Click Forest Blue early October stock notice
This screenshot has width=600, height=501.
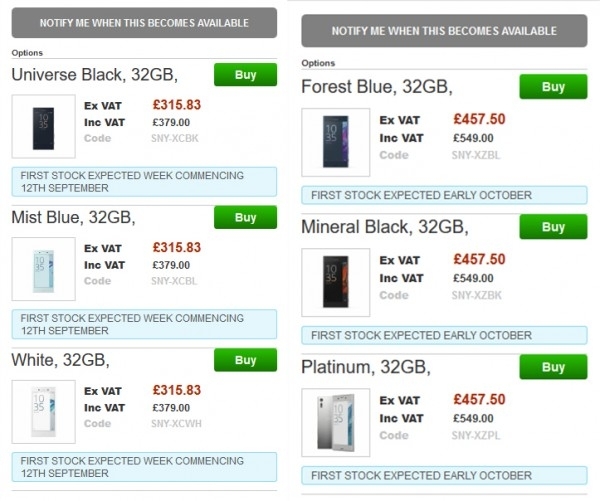point(444,195)
